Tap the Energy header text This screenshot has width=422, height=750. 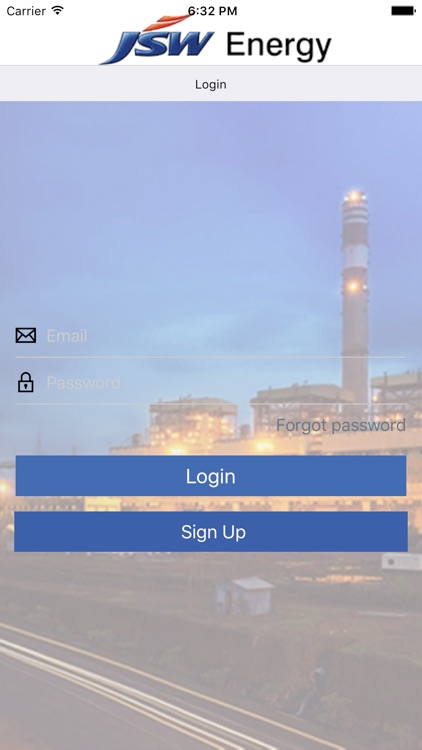278,46
